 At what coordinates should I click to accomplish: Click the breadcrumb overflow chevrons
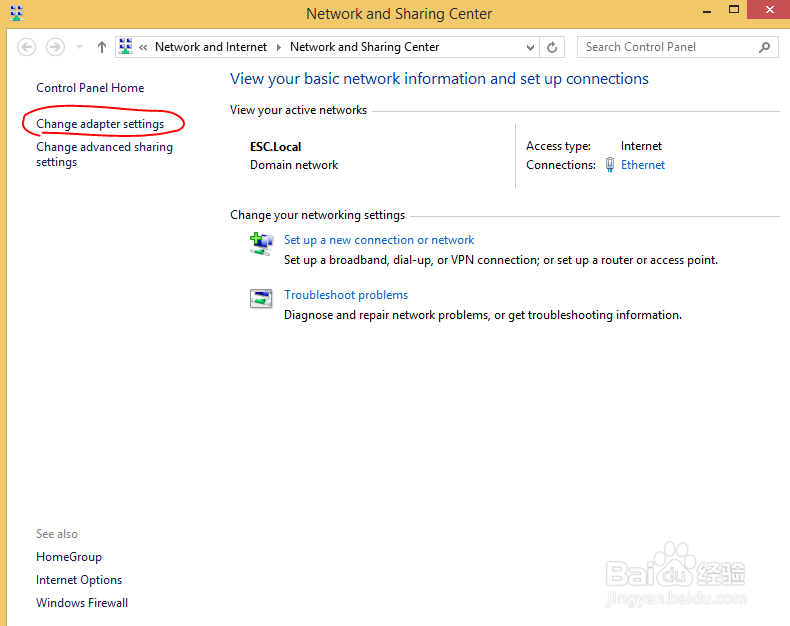143,47
